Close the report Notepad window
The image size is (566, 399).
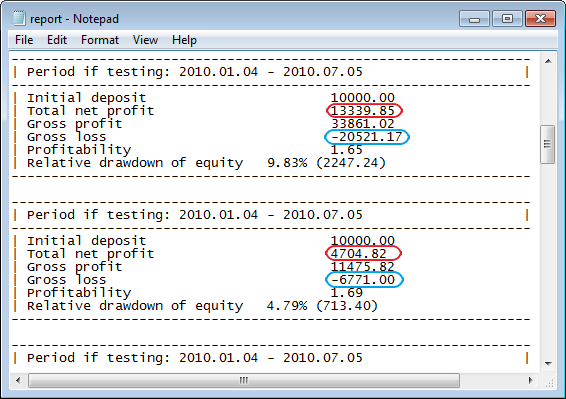point(540,19)
